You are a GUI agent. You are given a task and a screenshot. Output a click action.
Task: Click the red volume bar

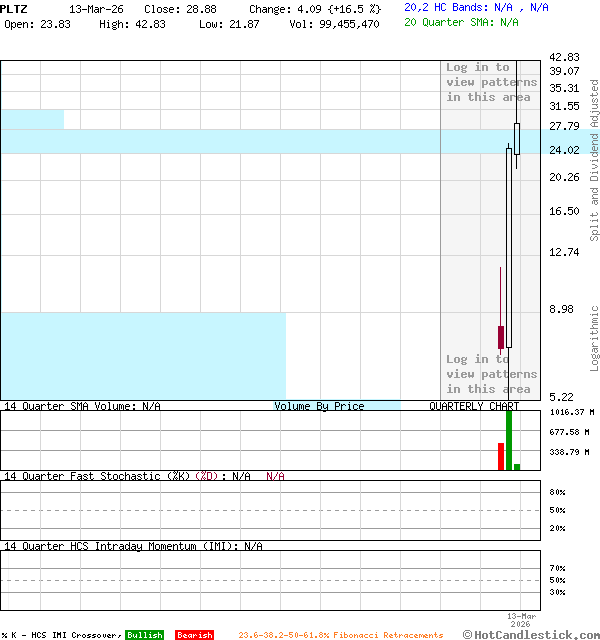tap(501, 456)
